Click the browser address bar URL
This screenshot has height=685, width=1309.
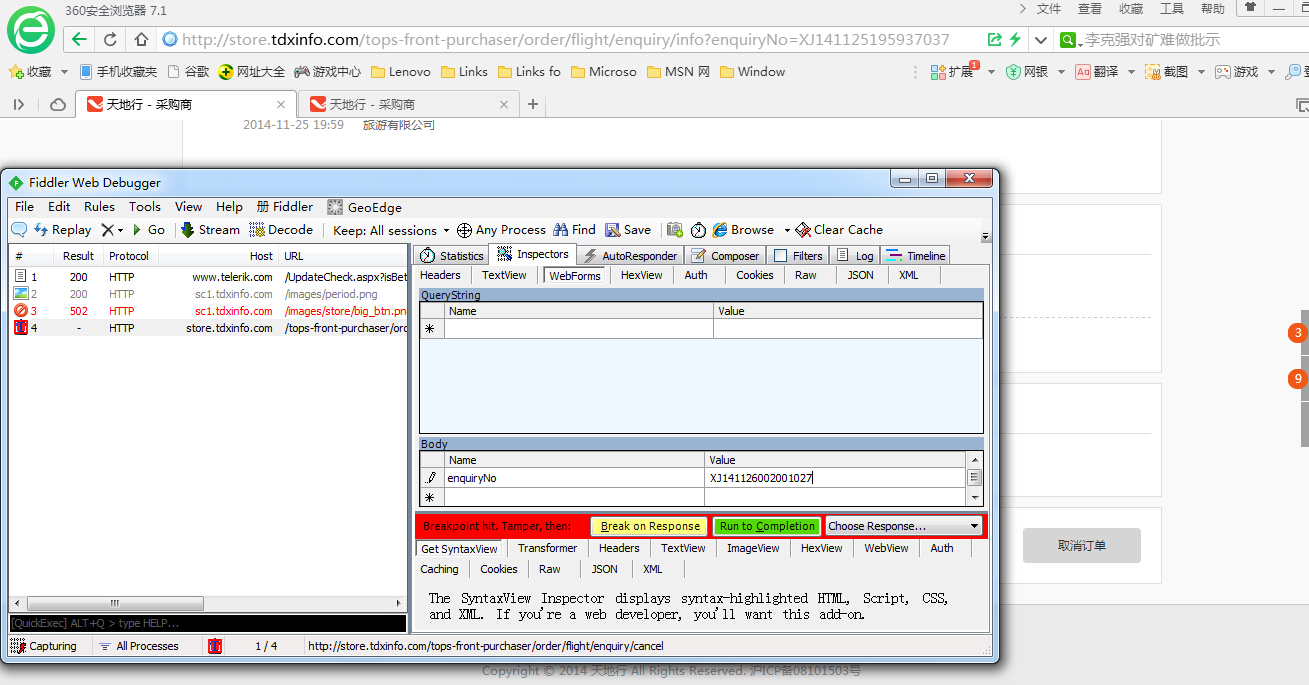[x=566, y=40]
